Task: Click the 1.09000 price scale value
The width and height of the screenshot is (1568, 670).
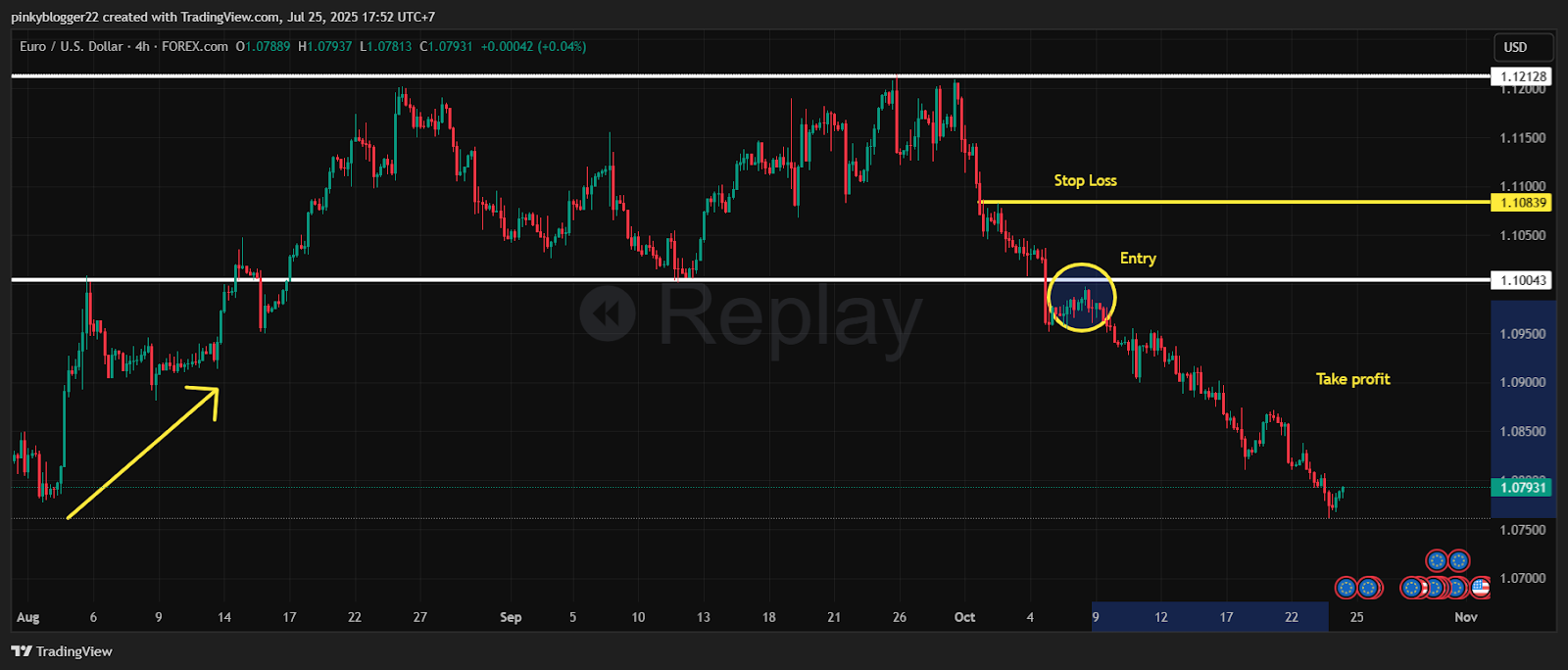Action: click(1523, 383)
